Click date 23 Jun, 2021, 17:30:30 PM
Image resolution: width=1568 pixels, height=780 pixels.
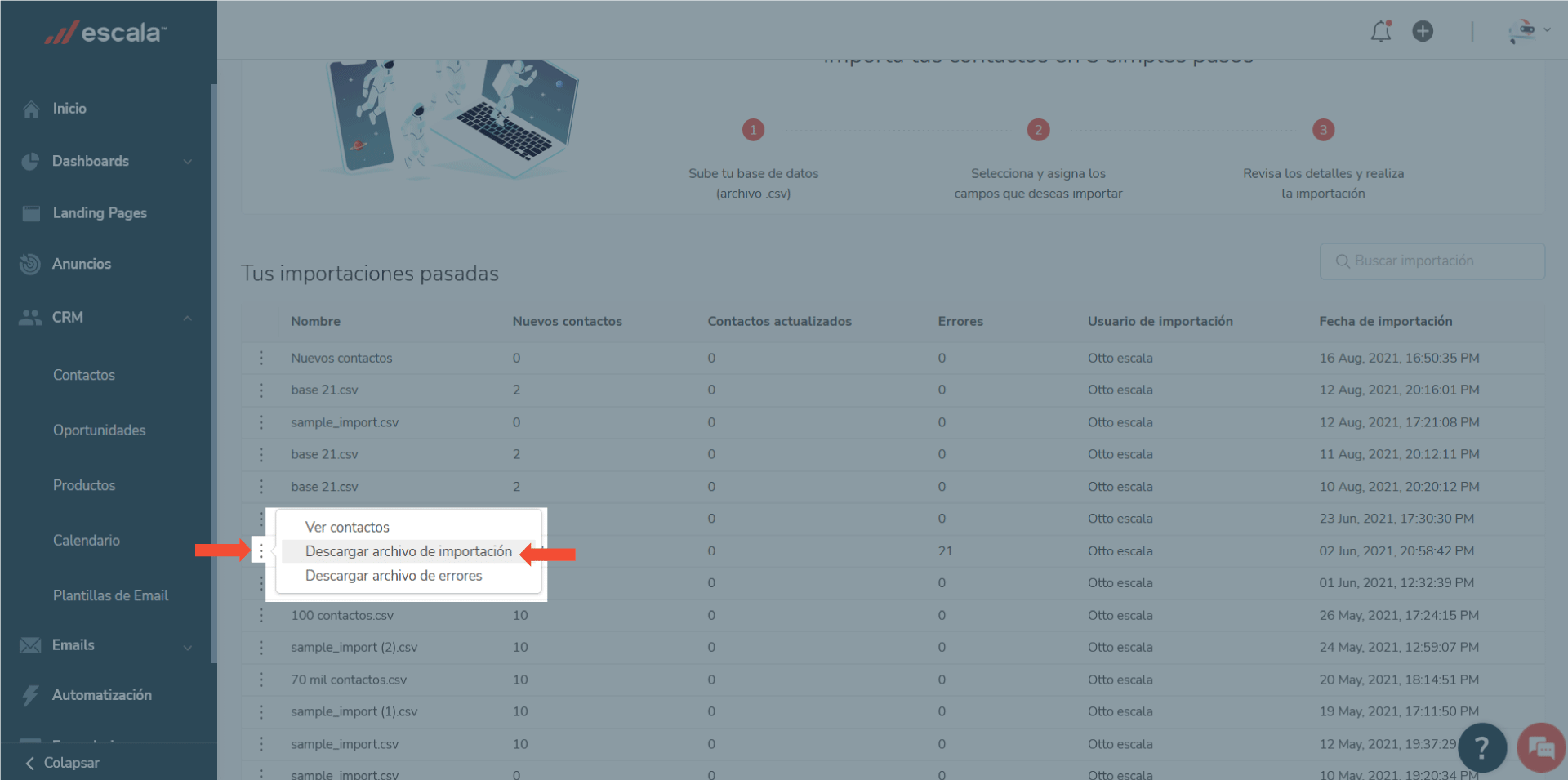pos(1396,519)
